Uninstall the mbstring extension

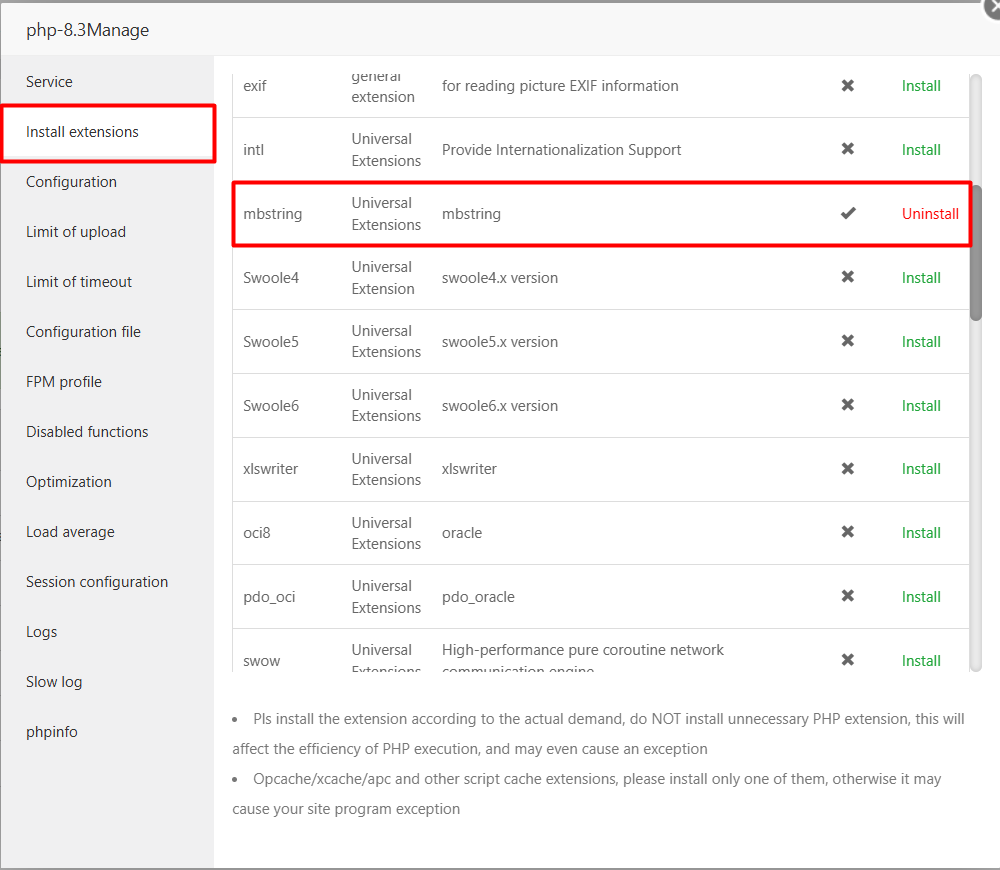[930, 213]
